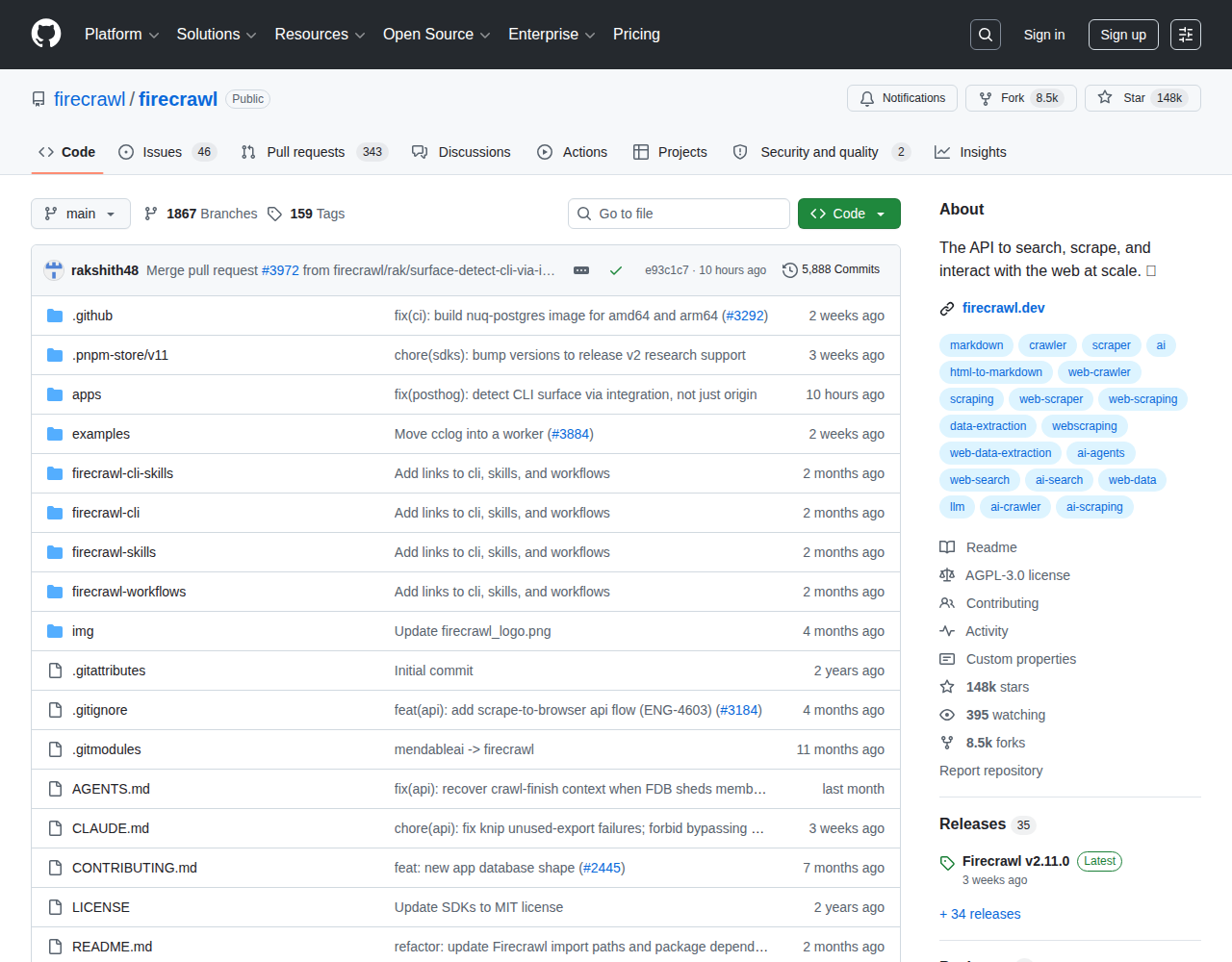
Task: Open the Insights tab
Action: pyautogui.click(x=970, y=152)
